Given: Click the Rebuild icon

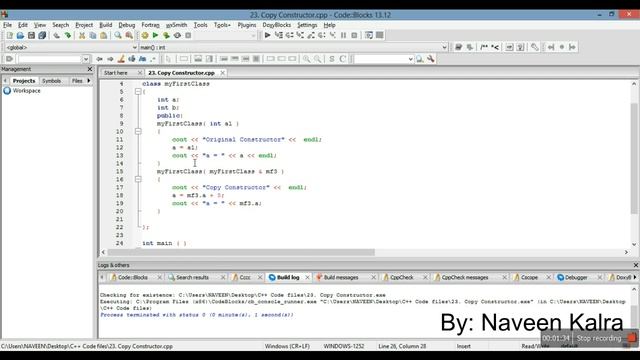Looking at the screenshot, I should [x=177, y=36].
